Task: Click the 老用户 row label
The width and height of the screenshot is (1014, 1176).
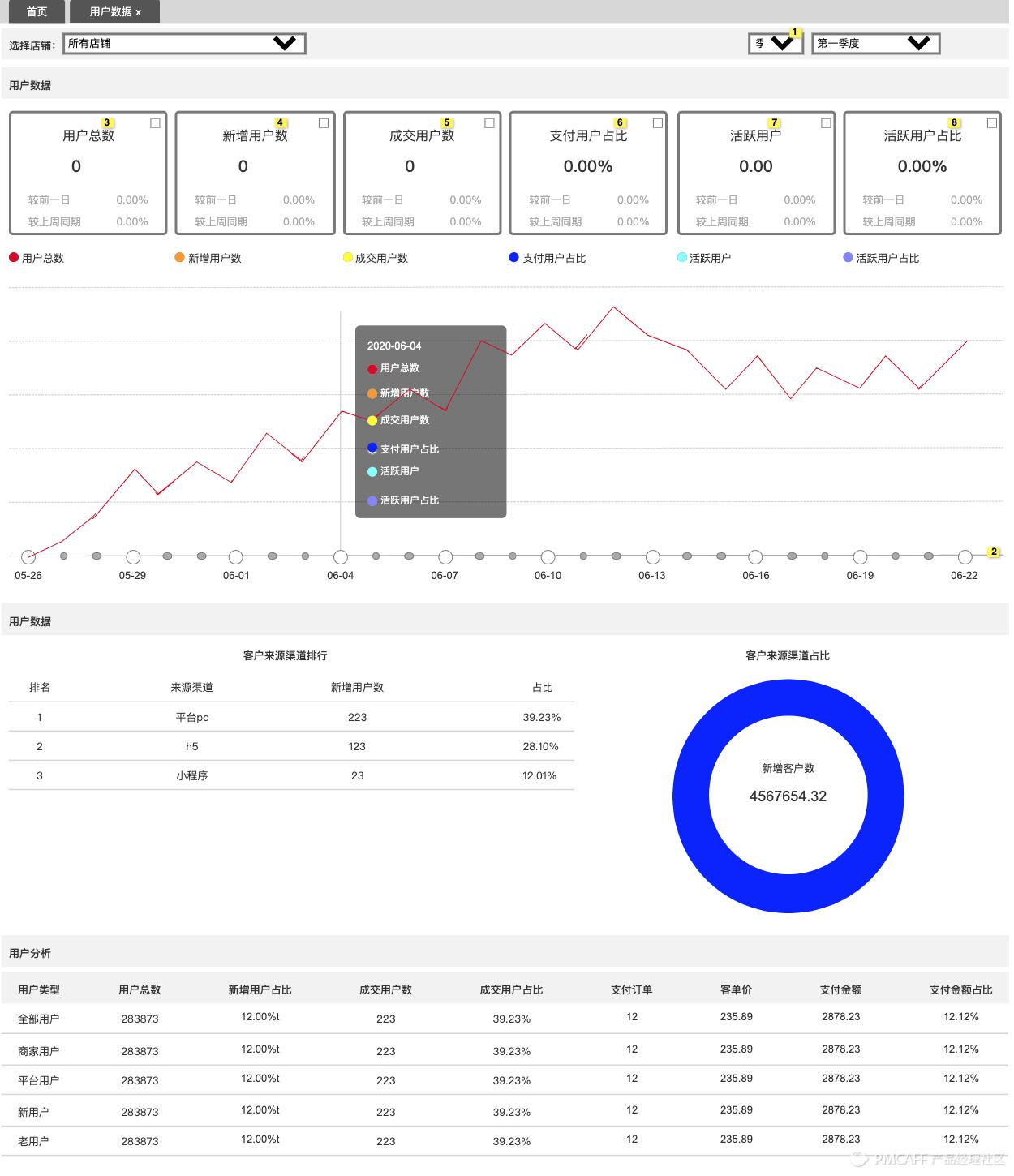Action: 33,1141
